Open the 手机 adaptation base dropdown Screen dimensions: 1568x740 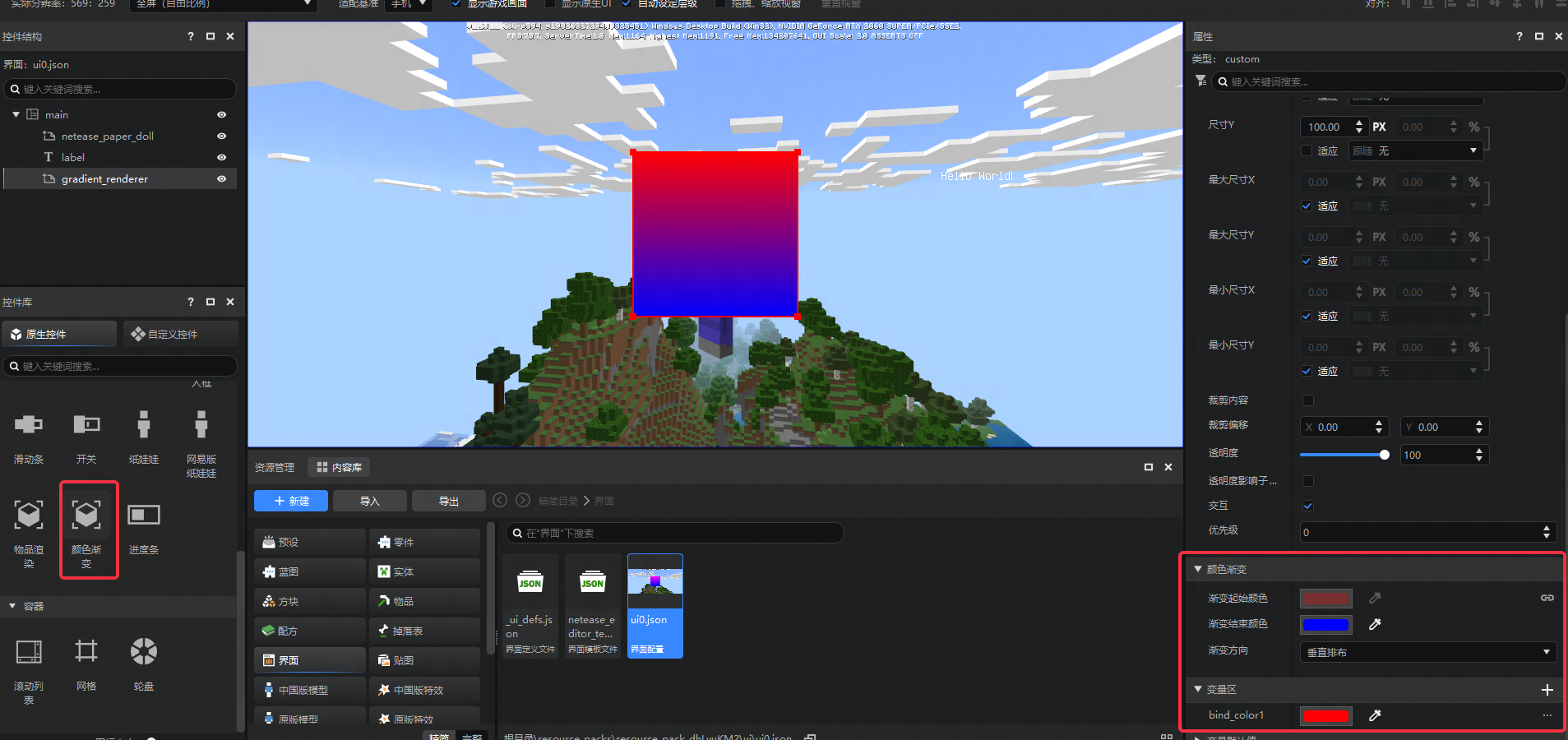tap(409, 4)
